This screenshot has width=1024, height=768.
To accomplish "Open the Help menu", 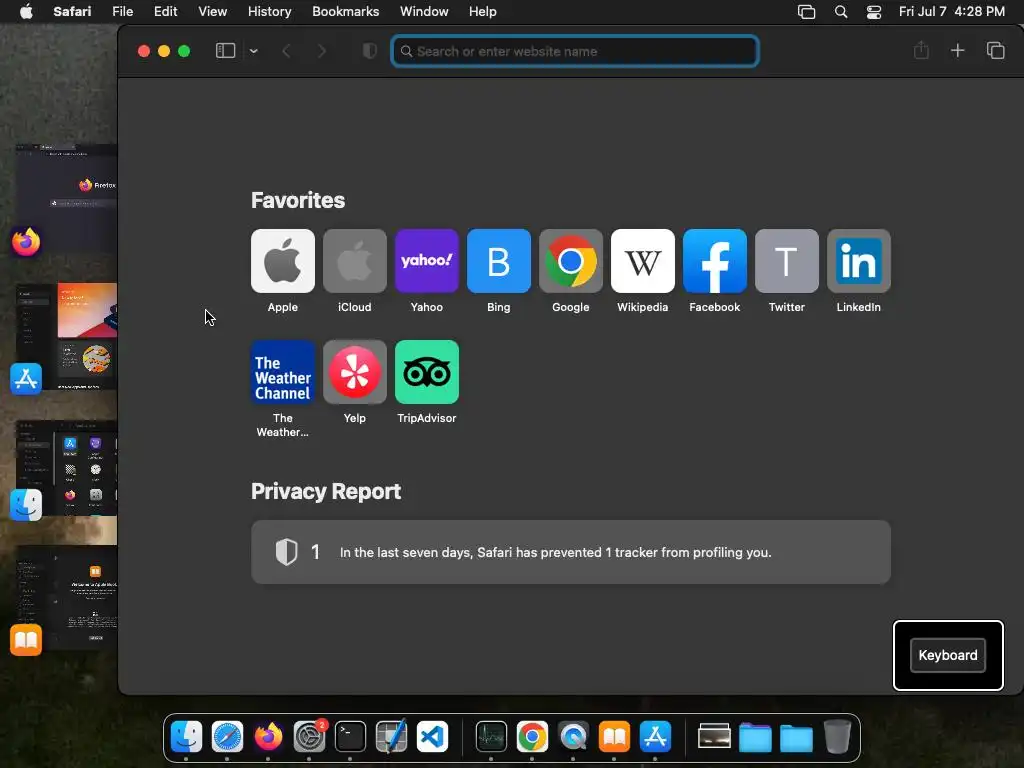I will [x=483, y=12].
